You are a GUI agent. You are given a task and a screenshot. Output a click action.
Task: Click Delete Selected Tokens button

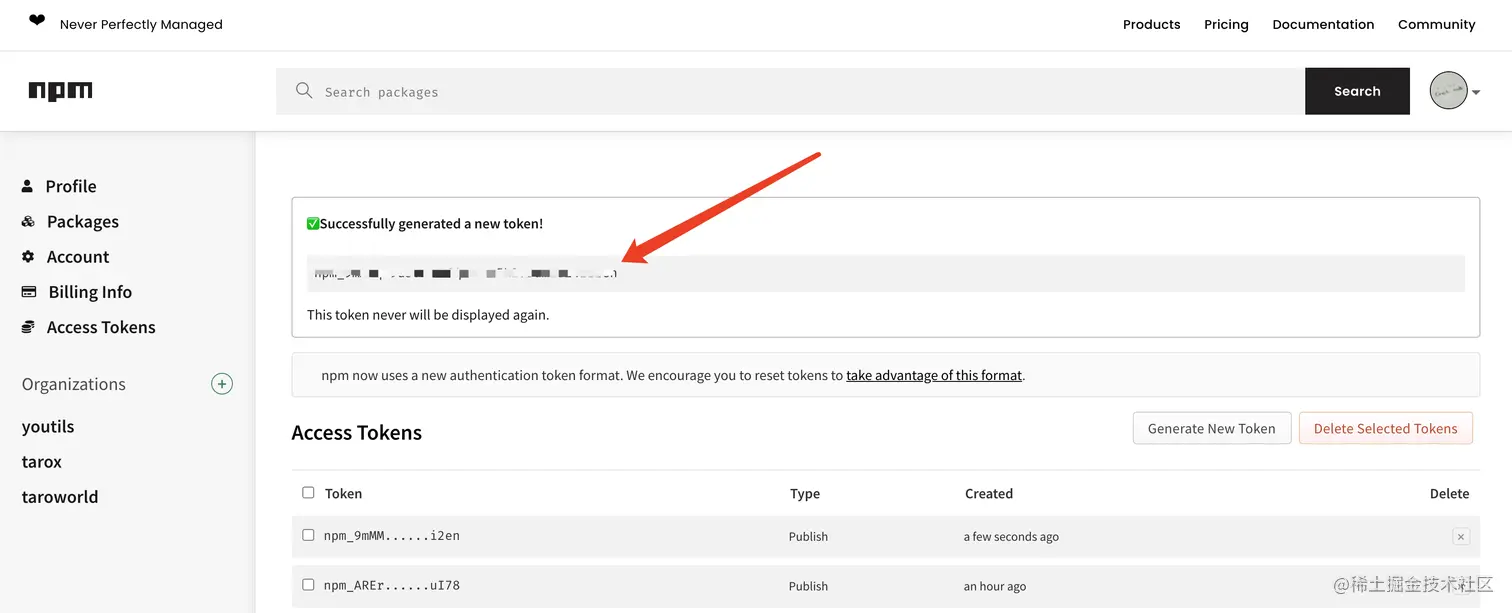point(1385,428)
